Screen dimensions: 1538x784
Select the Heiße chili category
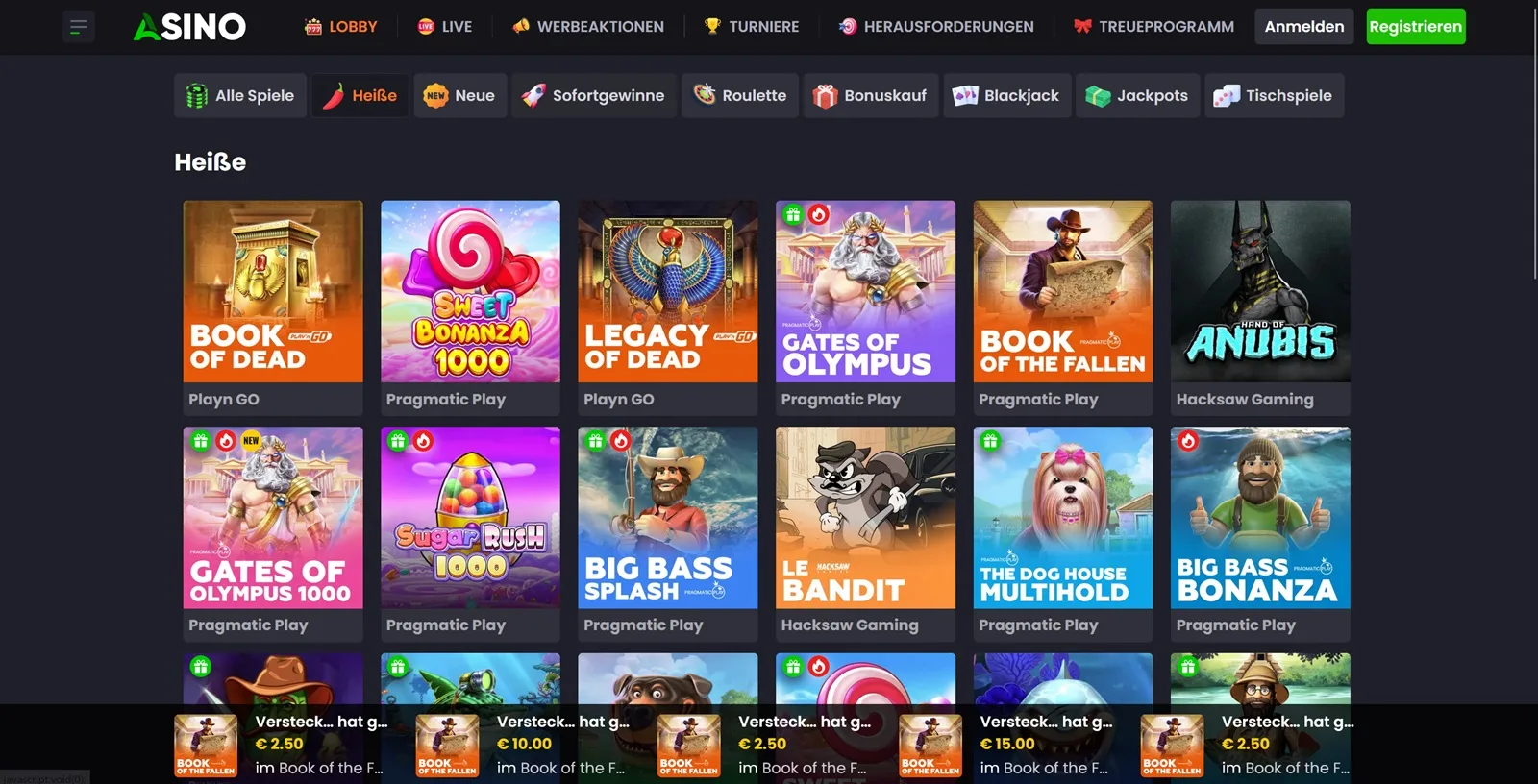click(x=360, y=95)
